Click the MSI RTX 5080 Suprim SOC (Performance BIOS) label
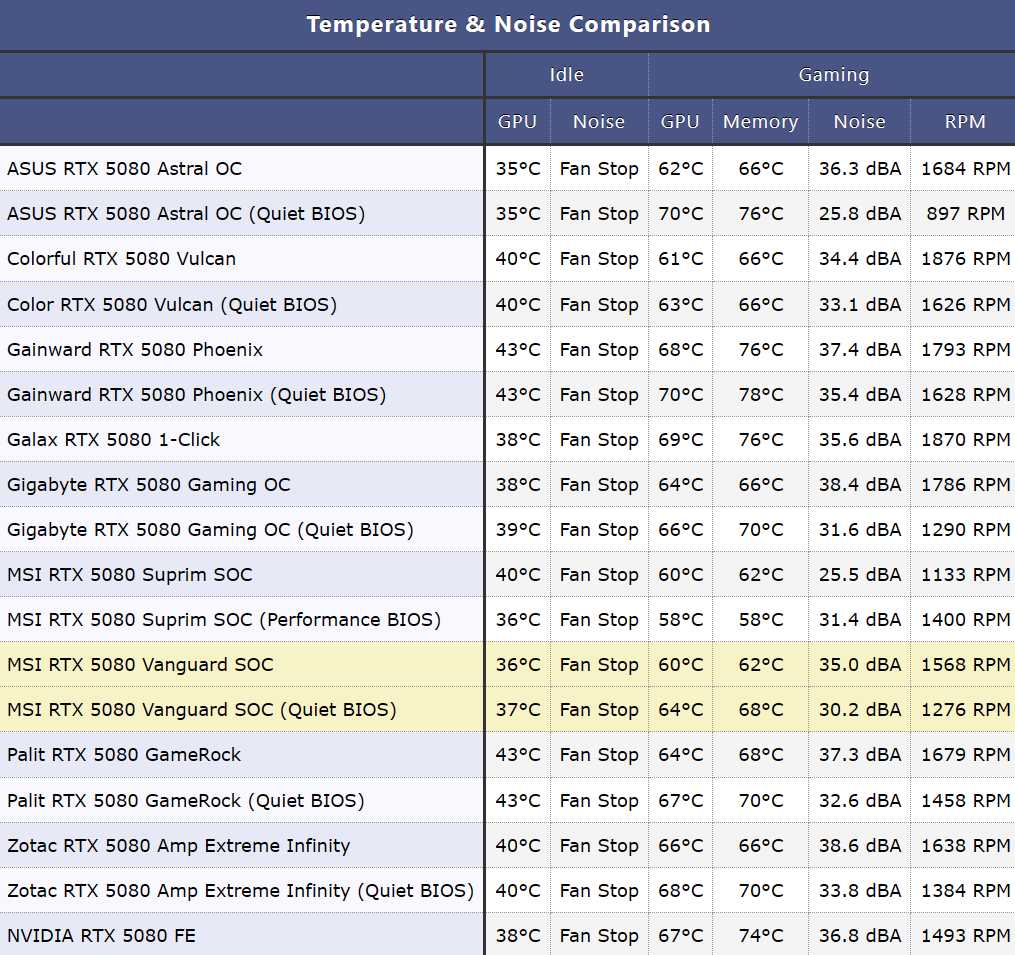The width and height of the screenshot is (1015, 955). [x=224, y=620]
